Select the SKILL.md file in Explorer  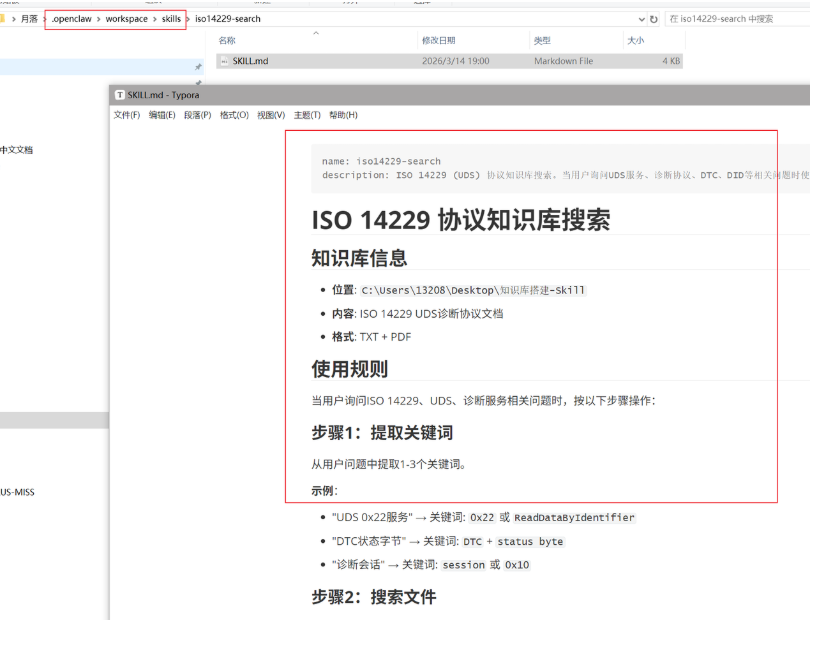pyautogui.click(x=449, y=61)
